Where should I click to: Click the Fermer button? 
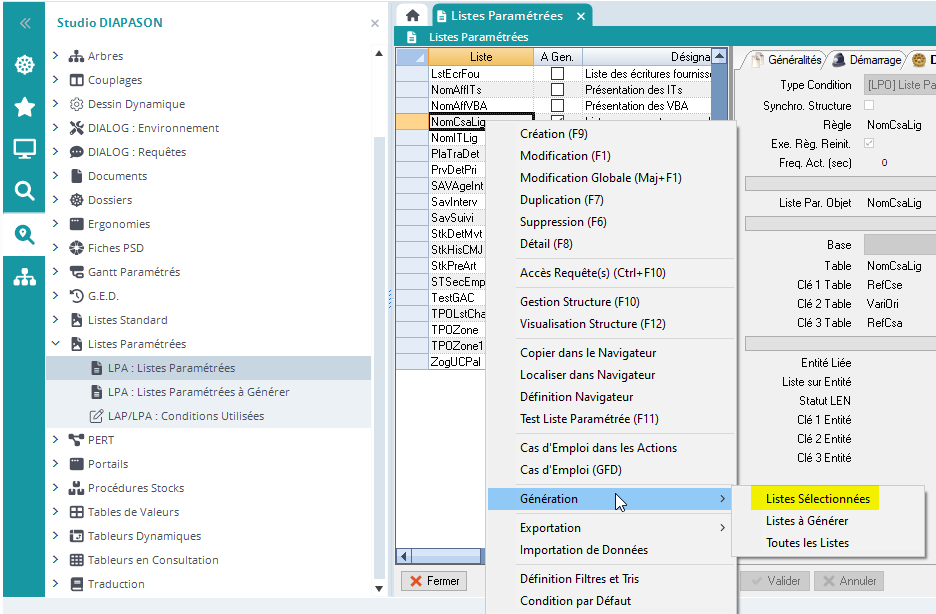point(433,581)
